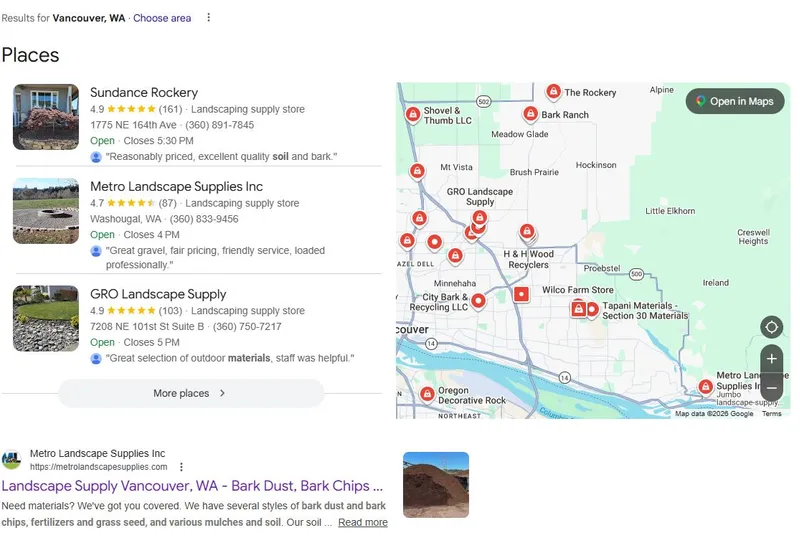Open Sundance Rockery photo thumbnail

tap(46, 117)
